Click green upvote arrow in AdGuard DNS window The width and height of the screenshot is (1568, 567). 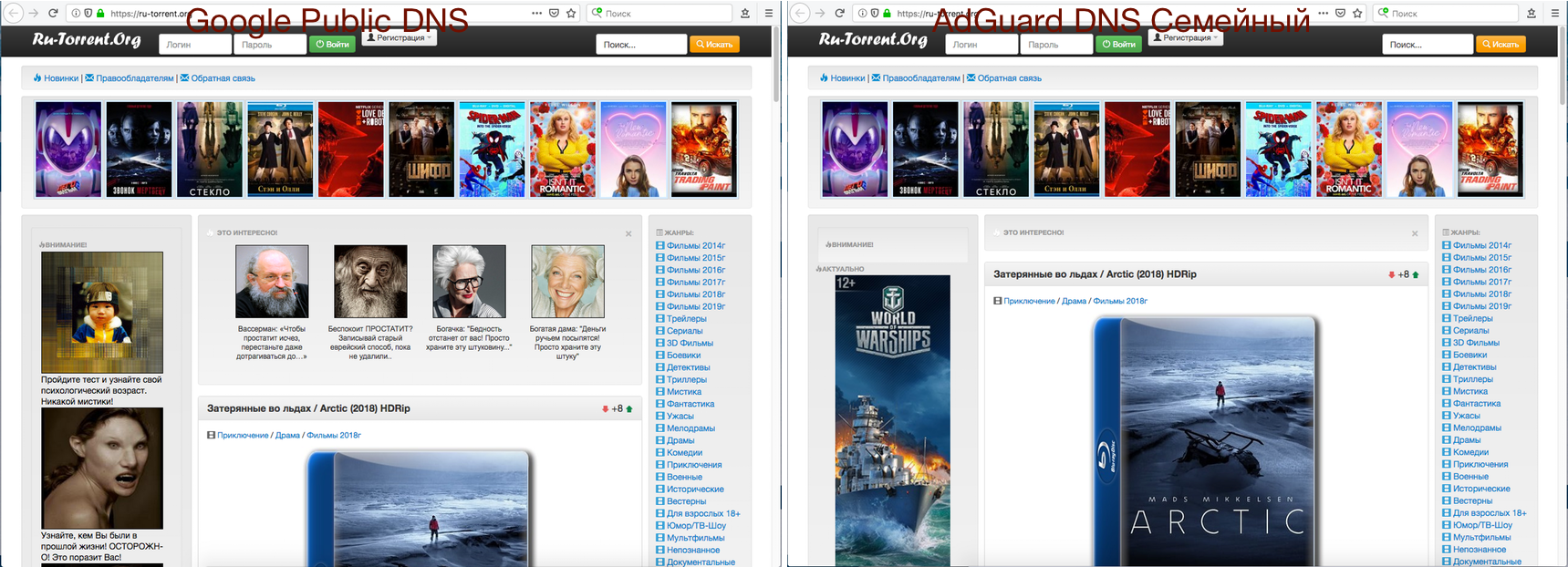[1416, 275]
